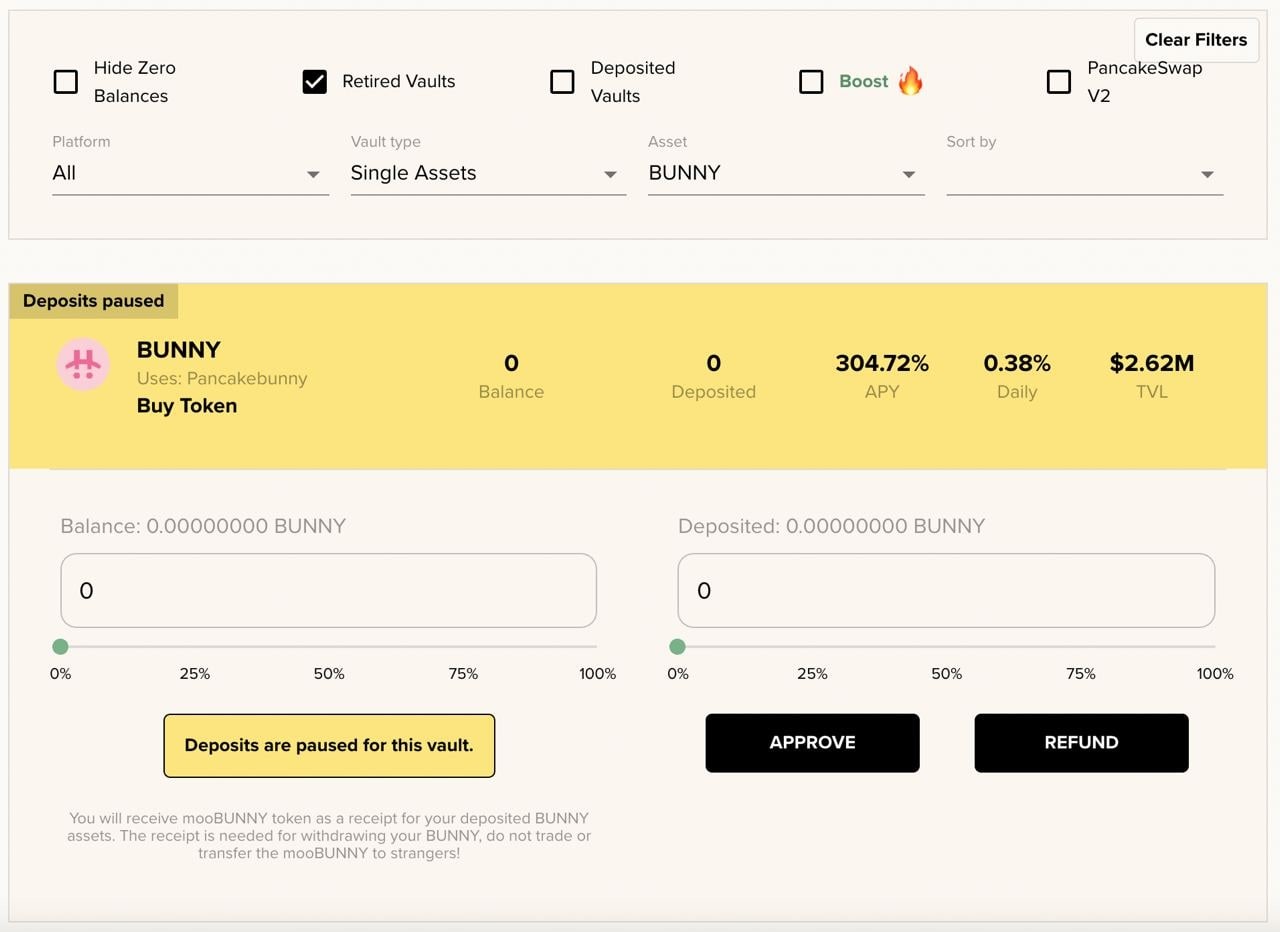Focus the Deposited amount input field
1280x932 pixels.
pos(946,591)
